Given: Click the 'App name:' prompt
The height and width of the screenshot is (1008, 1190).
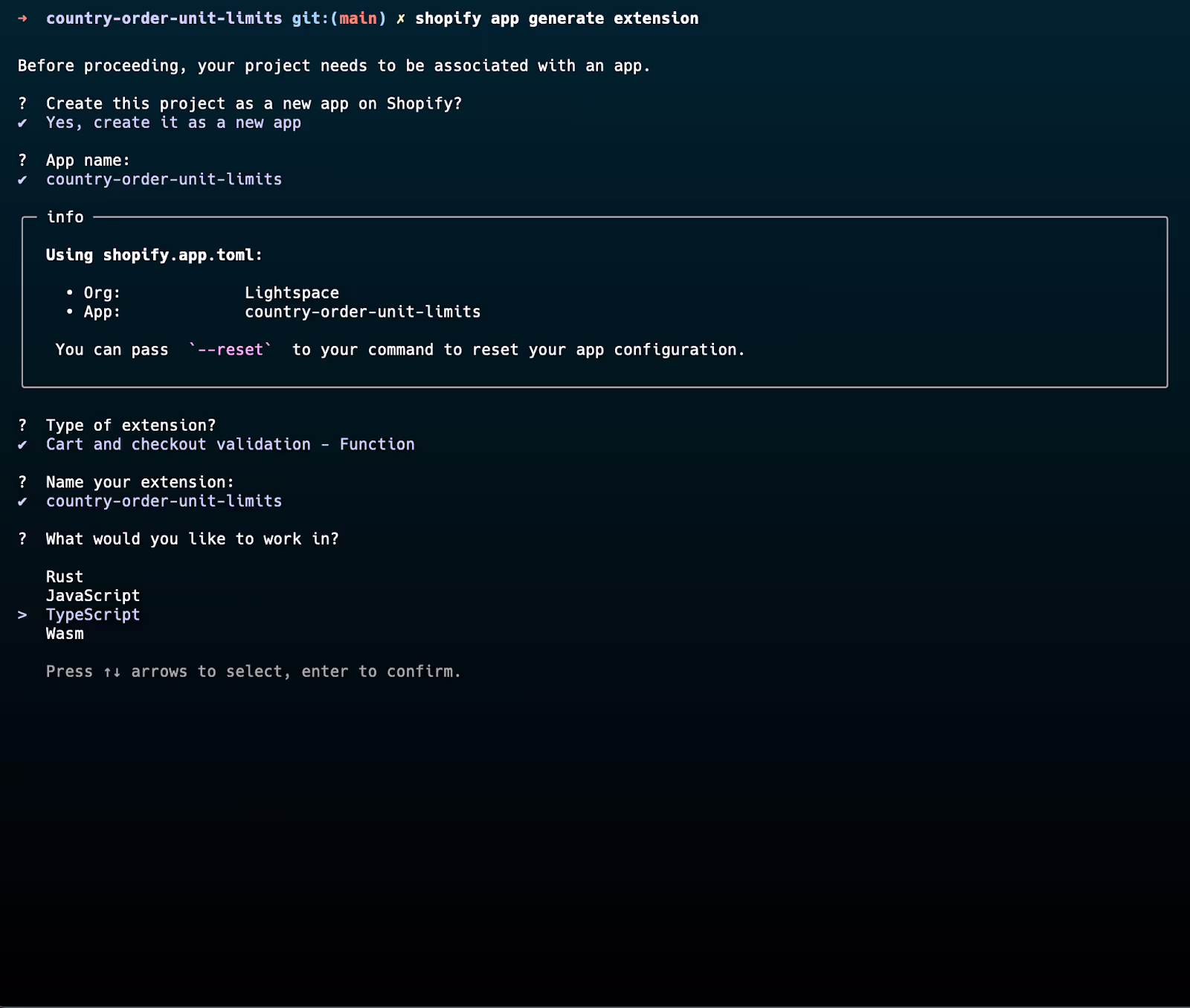Looking at the screenshot, I should tap(88, 161).
